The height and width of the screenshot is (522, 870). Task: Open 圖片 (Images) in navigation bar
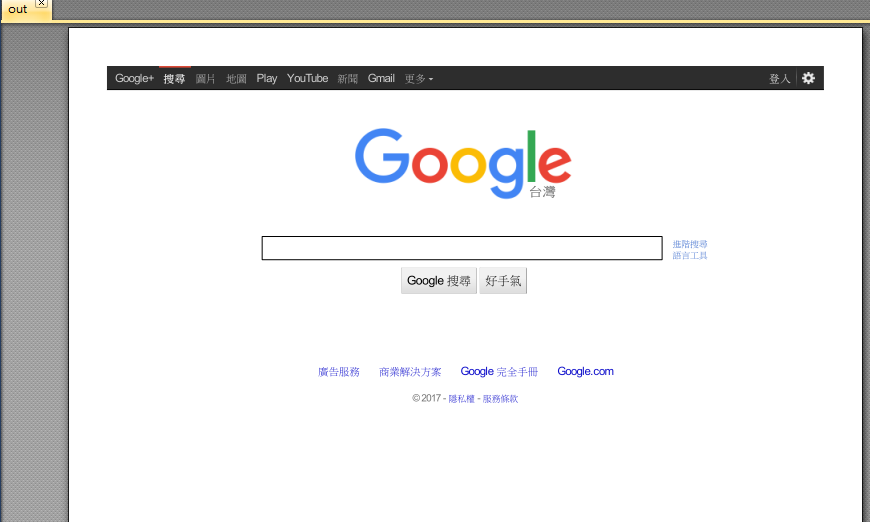(205, 79)
